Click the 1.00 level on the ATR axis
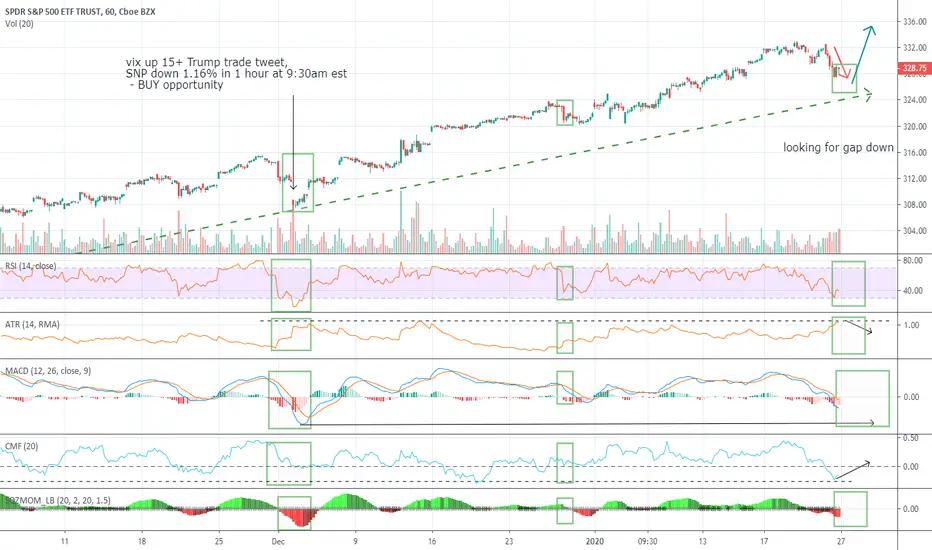Viewport: 932px width, 550px height. pyautogui.click(x=911, y=325)
